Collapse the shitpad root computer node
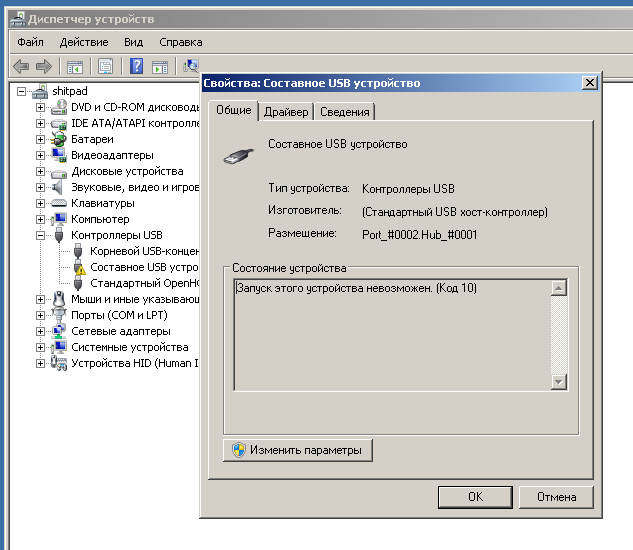633x550 pixels. point(23,91)
